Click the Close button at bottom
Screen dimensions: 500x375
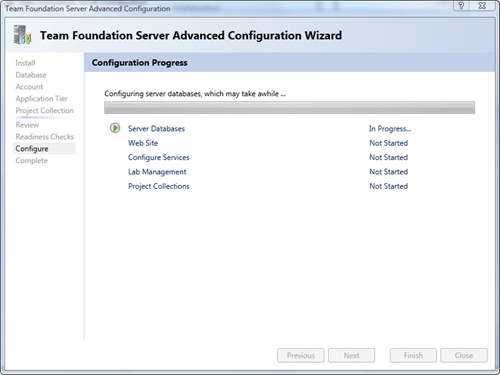pos(464,356)
